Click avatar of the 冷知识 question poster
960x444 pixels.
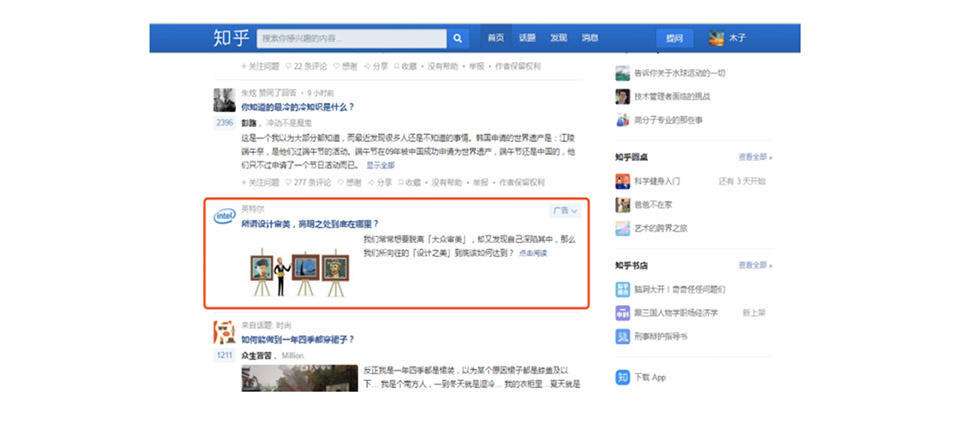pos(224,99)
